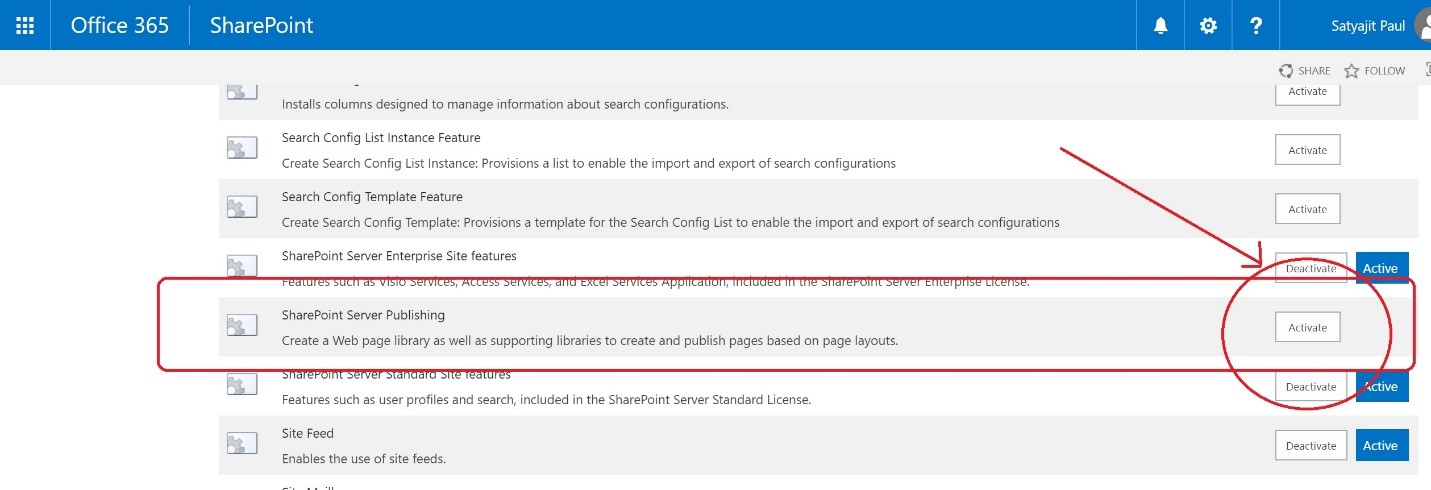Deactivate the Site Feed feature
Viewport: 1431px width, 490px height.
click(x=1311, y=445)
